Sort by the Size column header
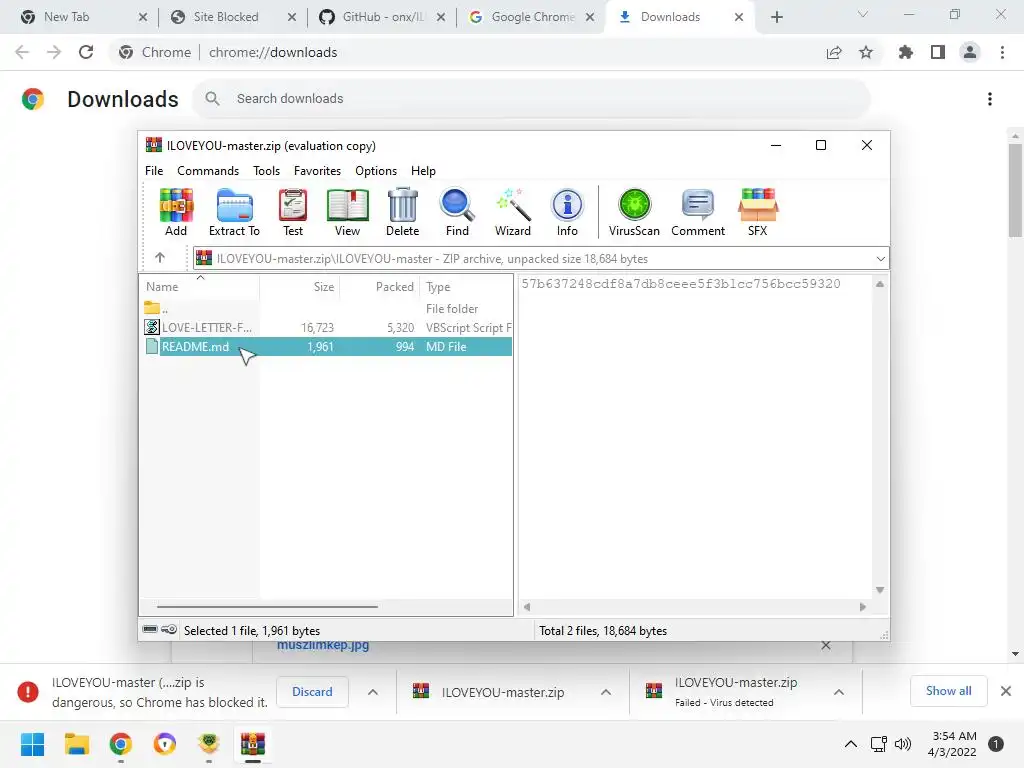The width and height of the screenshot is (1024, 768). tap(300, 287)
